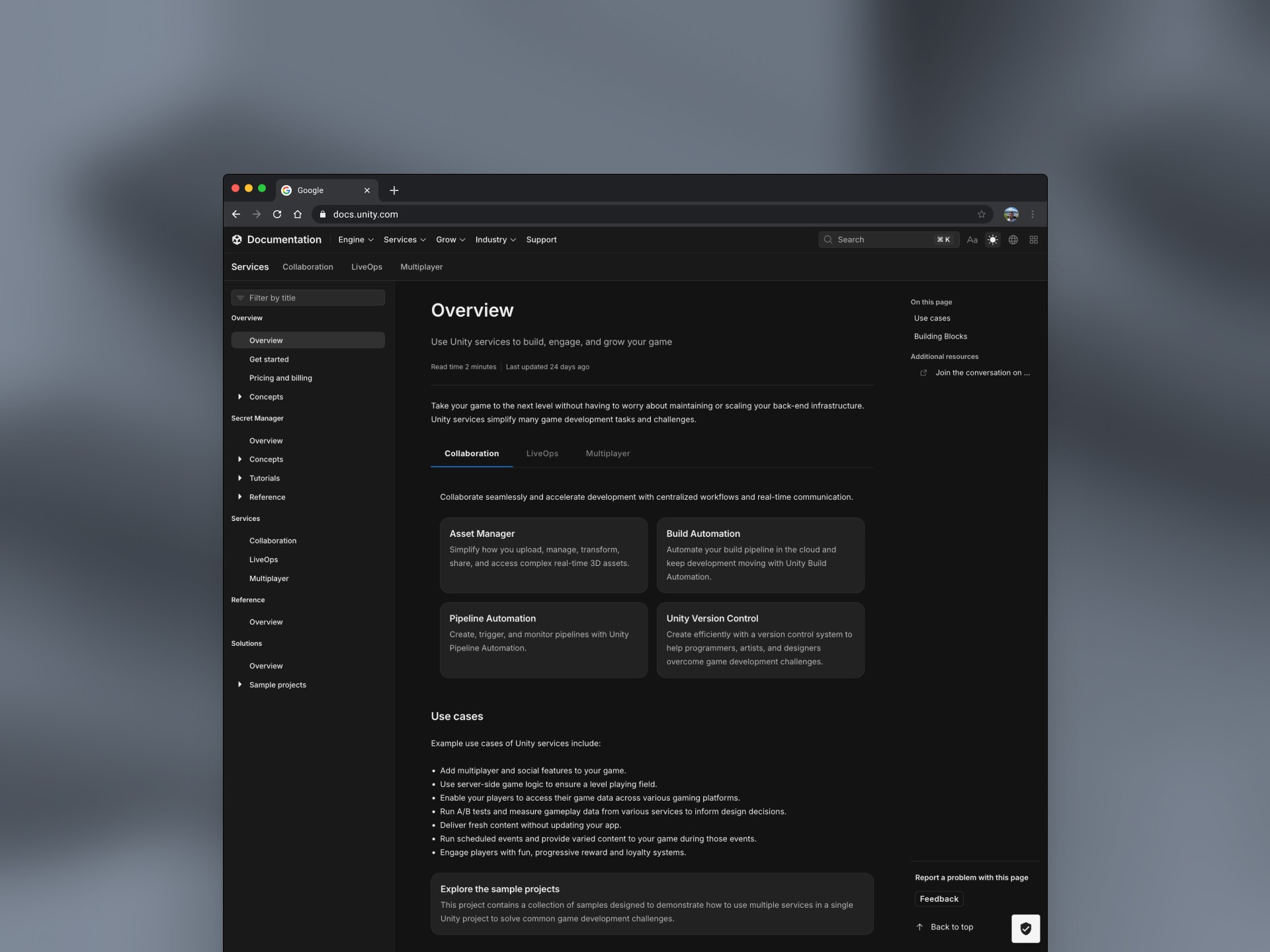Open the Asset Manager card
The width and height of the screenshot is (1270, 952).
[543, 555]
